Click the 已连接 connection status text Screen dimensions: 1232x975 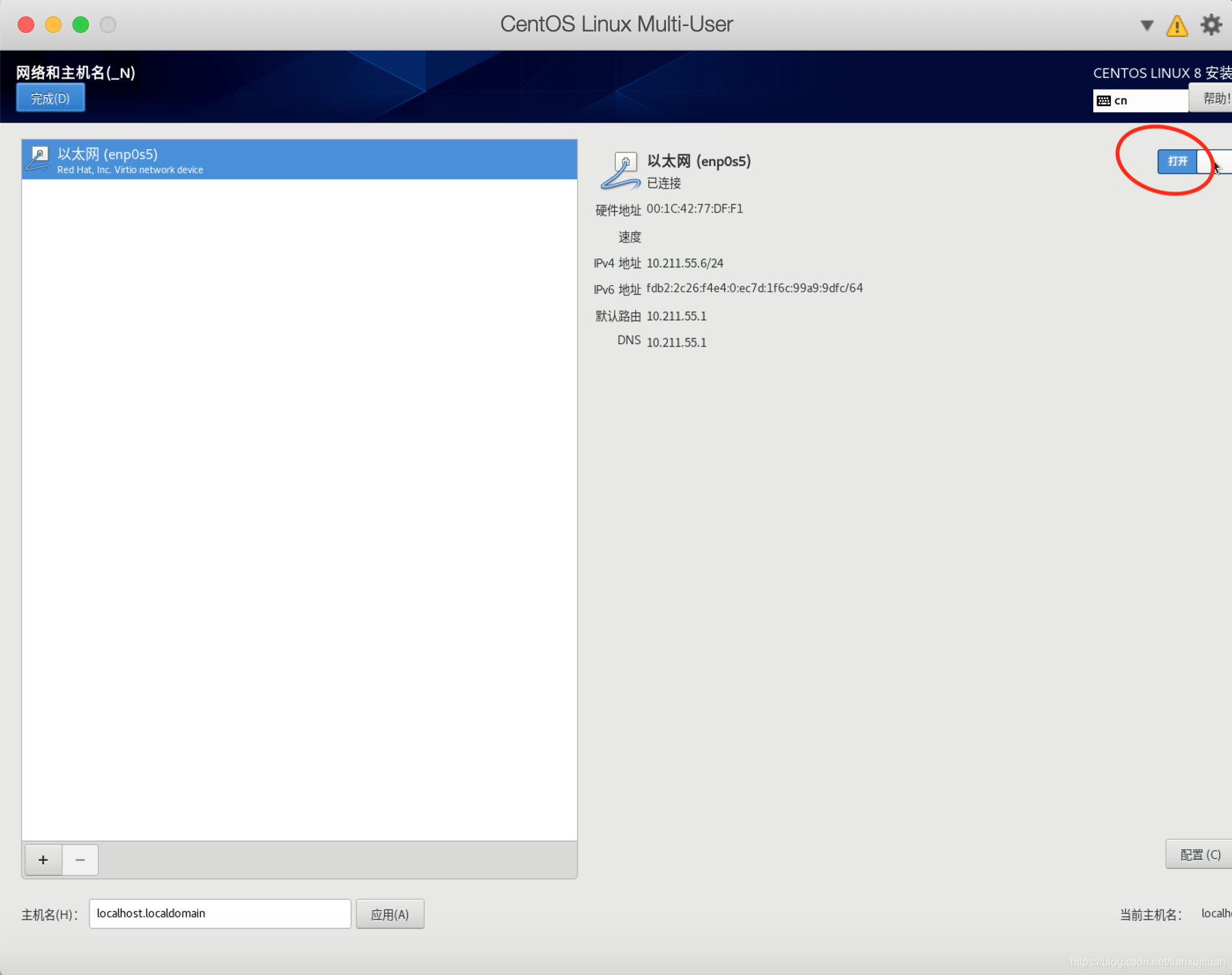[664, 183]
